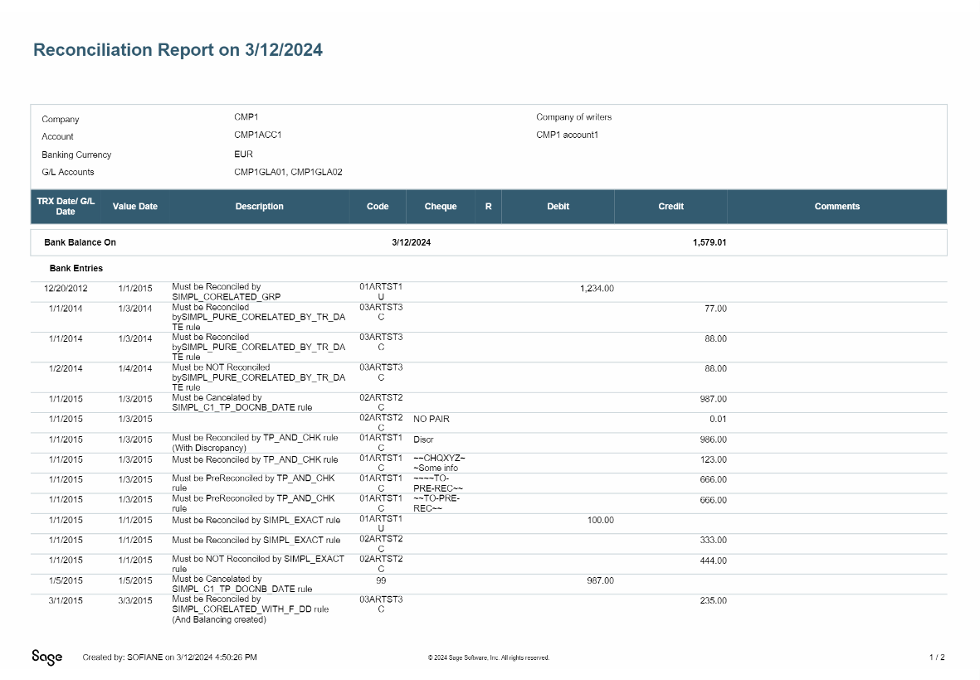980x680 pixels.
Task: Click the Comments column header
Action: [837, 206]
